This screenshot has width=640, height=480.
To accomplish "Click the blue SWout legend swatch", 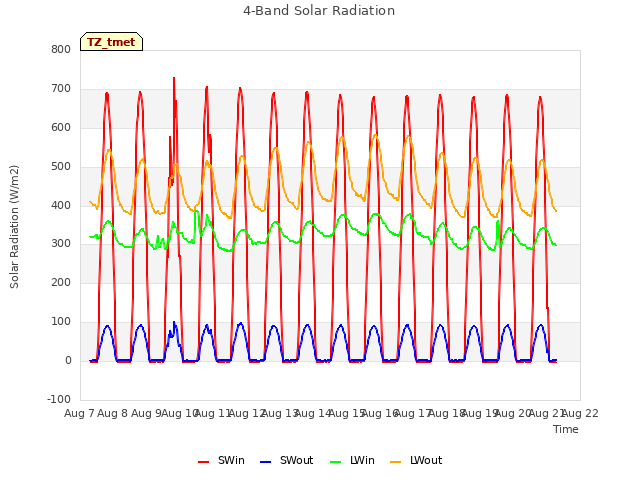I will (x=265, y=462).
